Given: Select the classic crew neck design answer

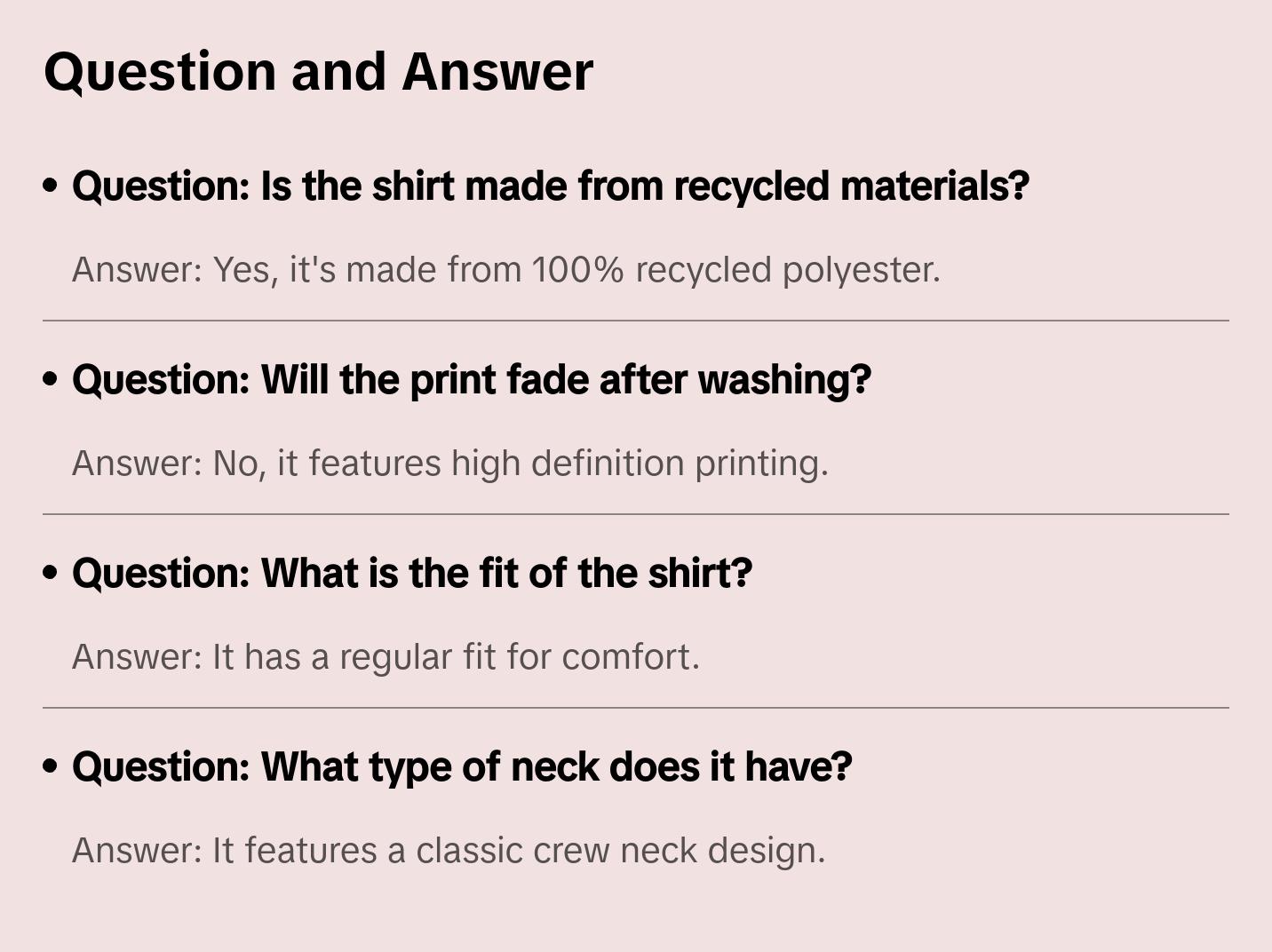Looking at the screenshot, I should coord(449,851).
